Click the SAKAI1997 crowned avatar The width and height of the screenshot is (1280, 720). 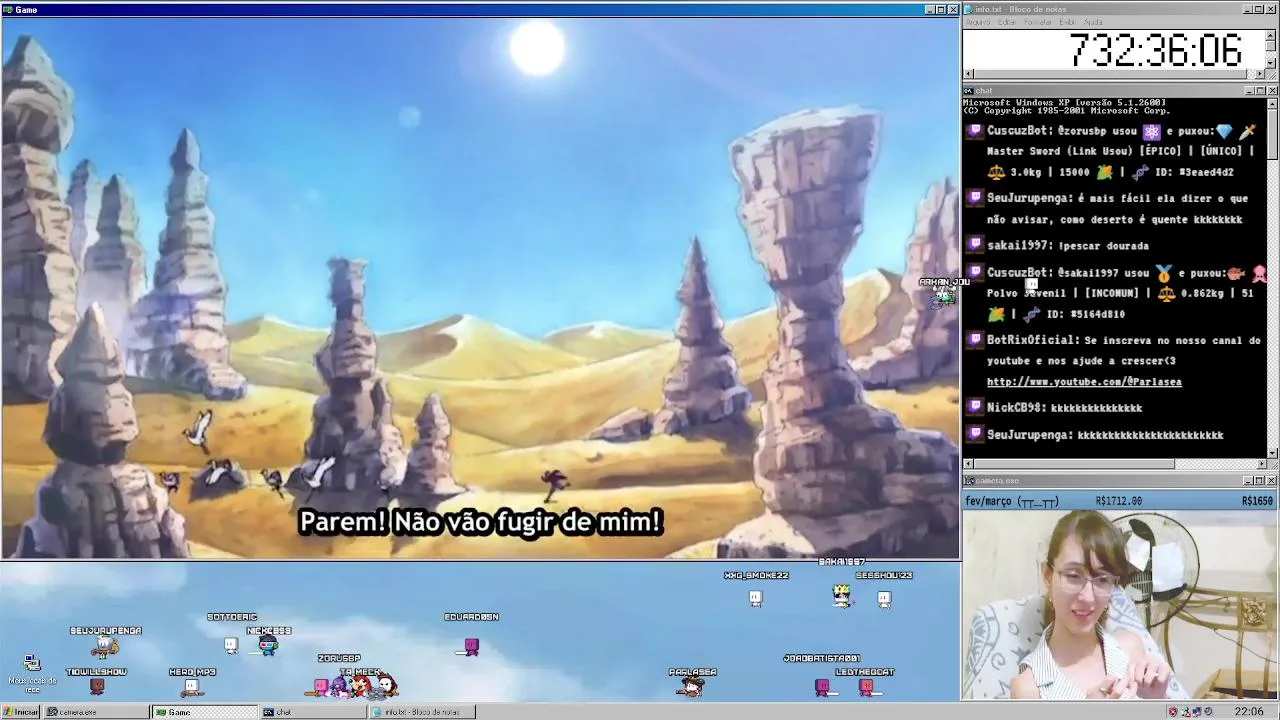(842, 596)
